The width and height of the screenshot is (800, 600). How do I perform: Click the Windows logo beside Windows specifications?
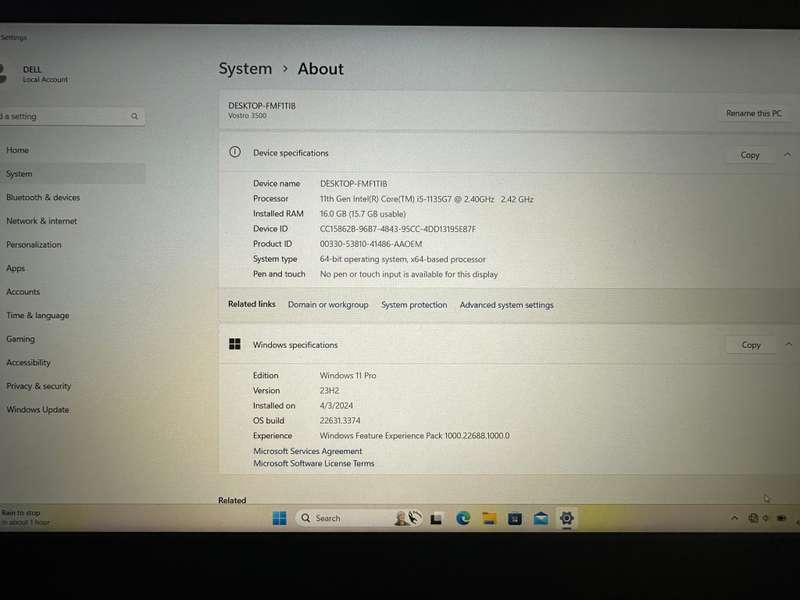point(235,344)
